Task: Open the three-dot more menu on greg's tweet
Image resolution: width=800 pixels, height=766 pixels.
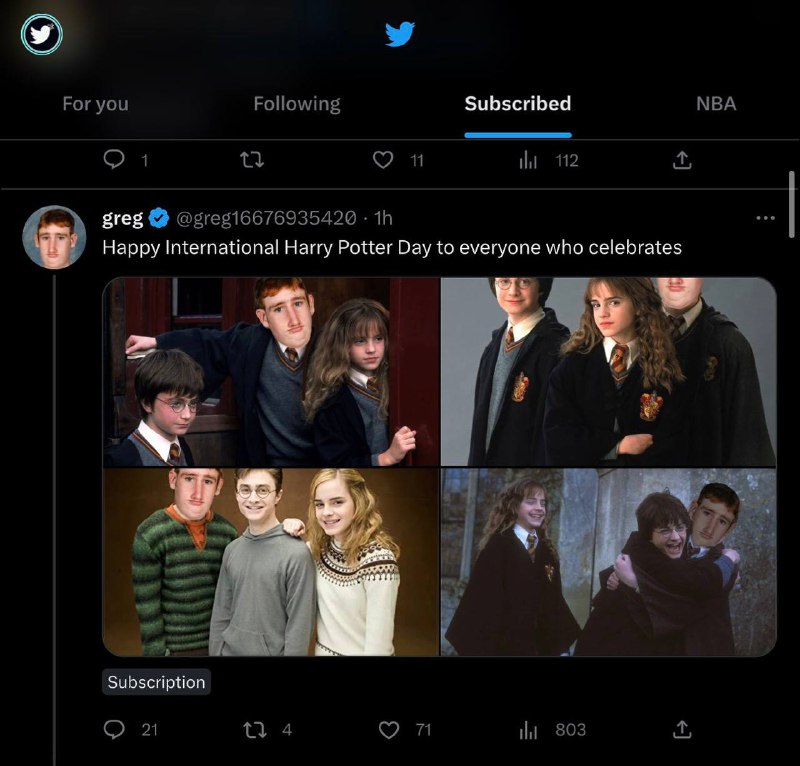Action: point(765,218)
